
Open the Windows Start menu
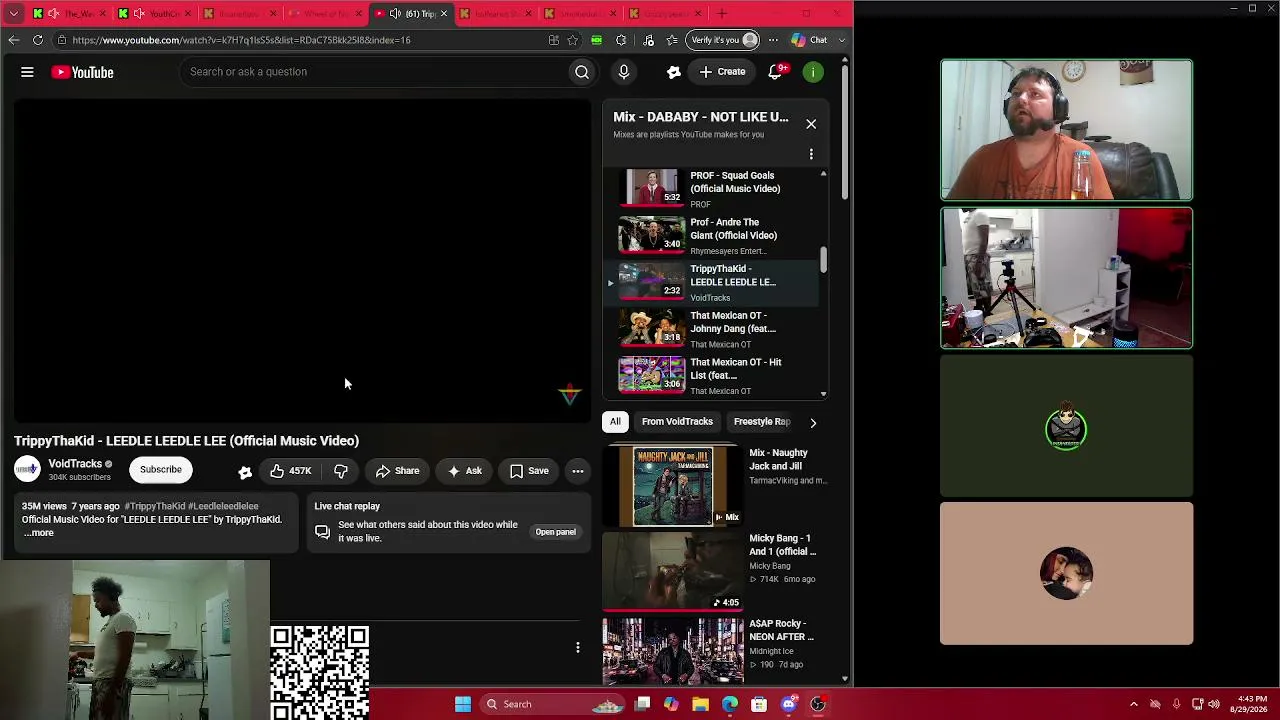(x=463, y=704)
